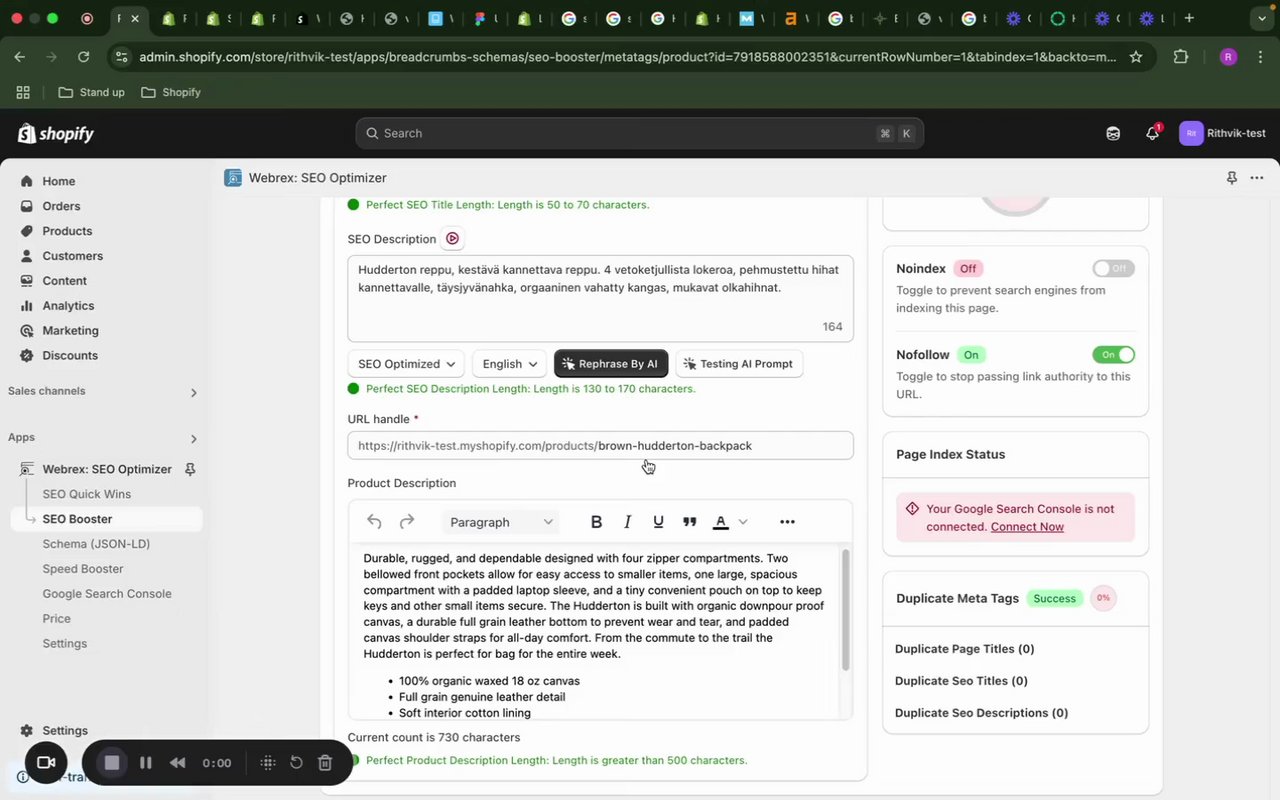Open Speed Booster page
Image resolution: width=1280 pixels, height=800 pixels.
83,569
